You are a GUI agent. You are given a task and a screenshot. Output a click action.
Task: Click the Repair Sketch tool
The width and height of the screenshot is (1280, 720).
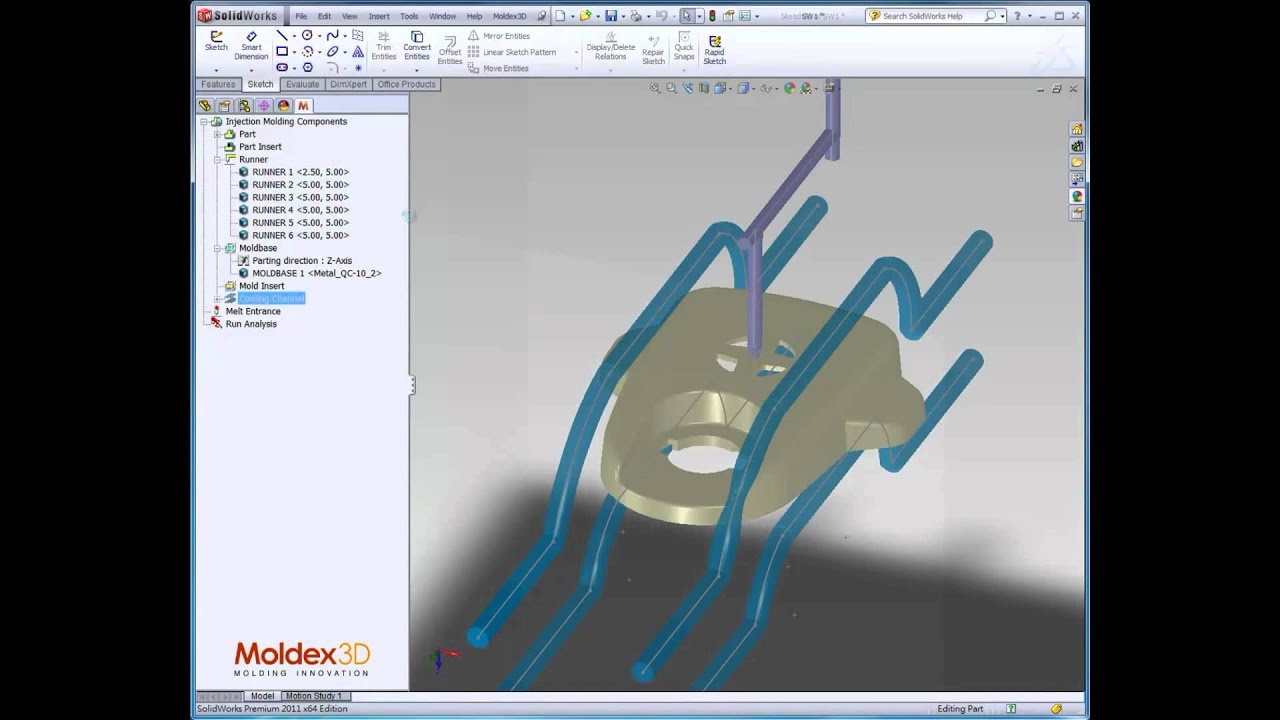(x=653, y=50)
